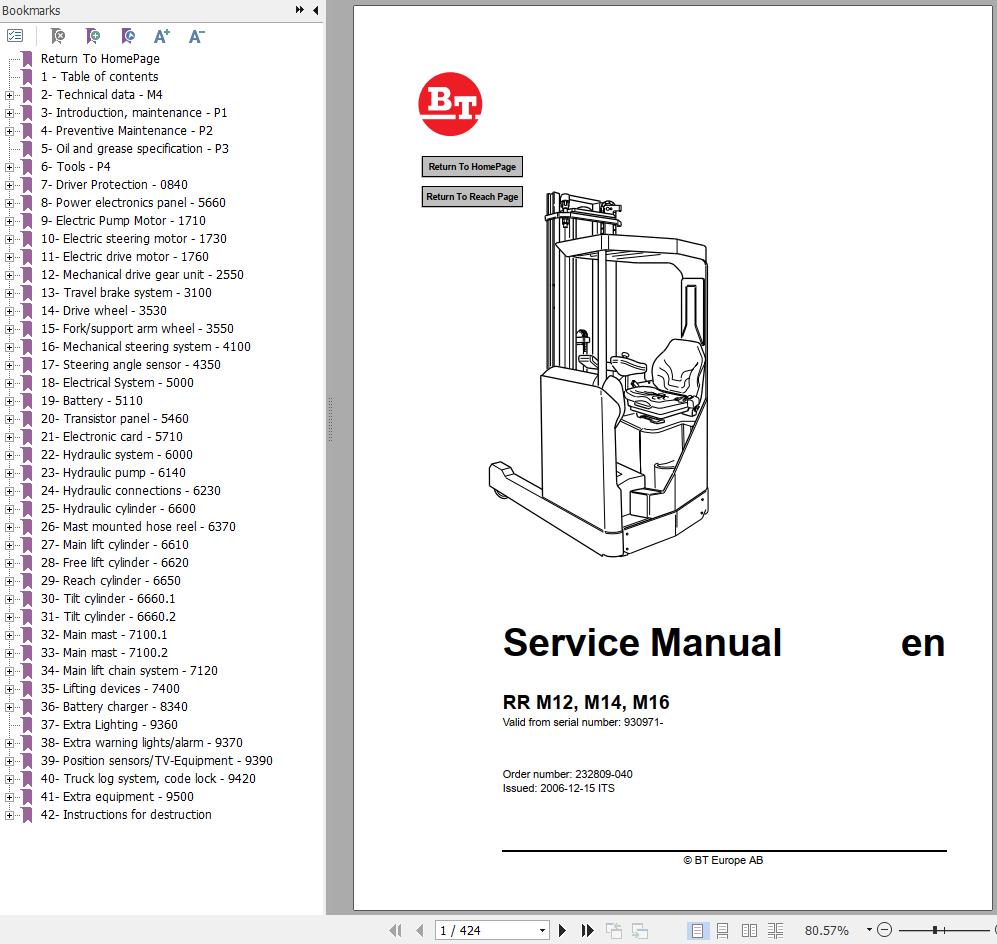Open the Return To HomePage bookmark
The height and width of the screenshot is (944, 997).
coord(100,58)
